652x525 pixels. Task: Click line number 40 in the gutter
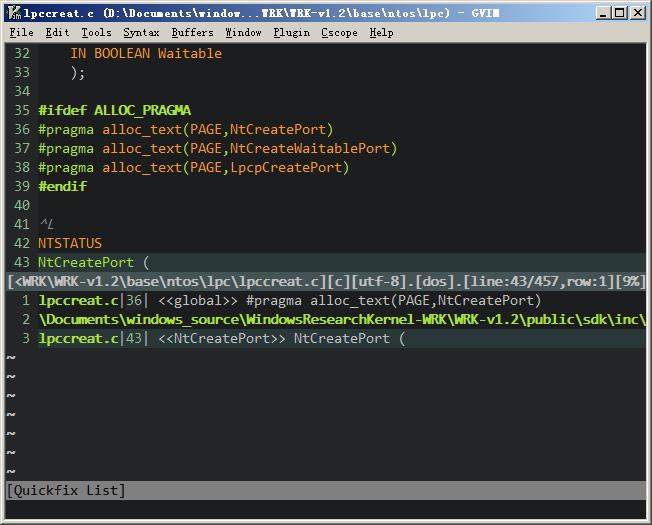[x=22, y=205]
